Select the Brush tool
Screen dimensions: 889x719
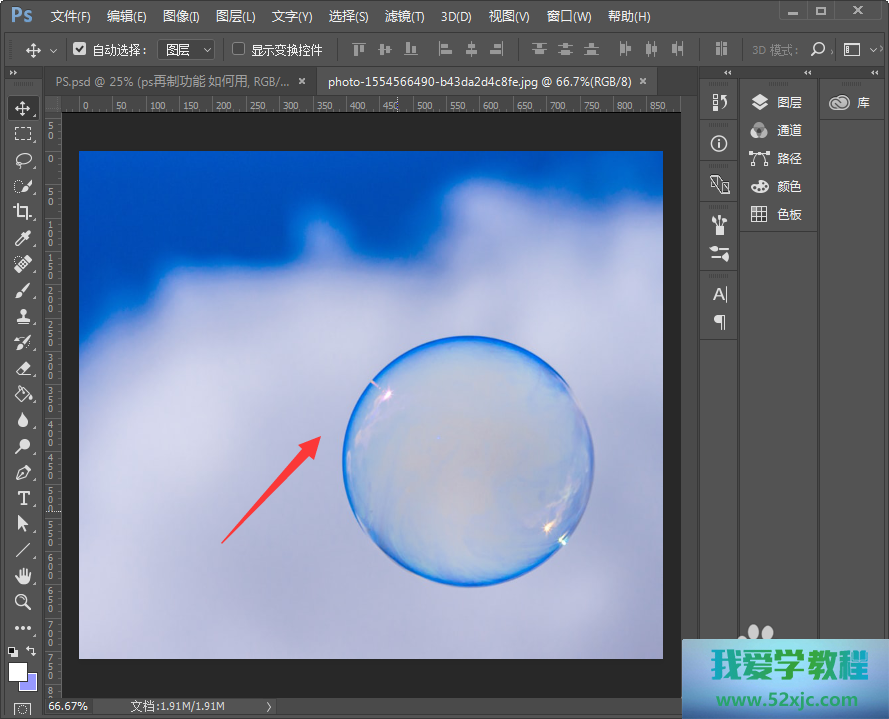[x=23, y=290]
